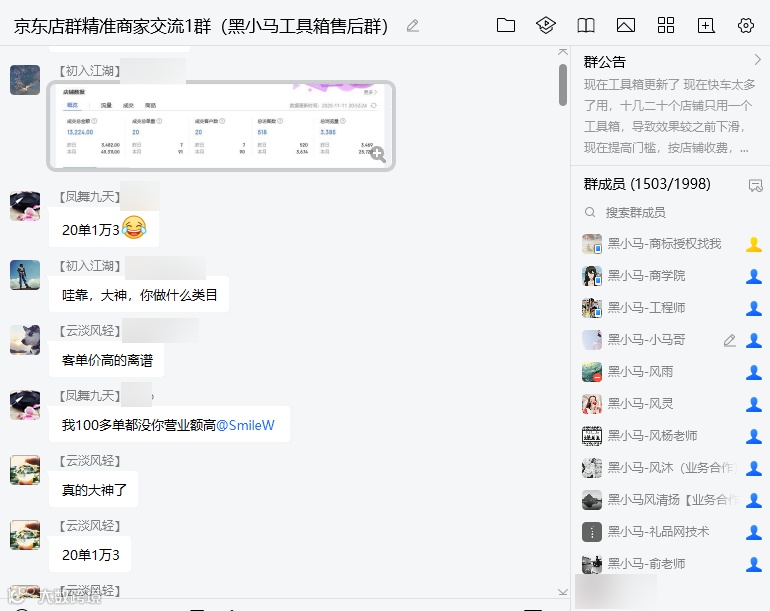Click the magnifier icon in member search

pyautogui.click(x=590, y=212)
